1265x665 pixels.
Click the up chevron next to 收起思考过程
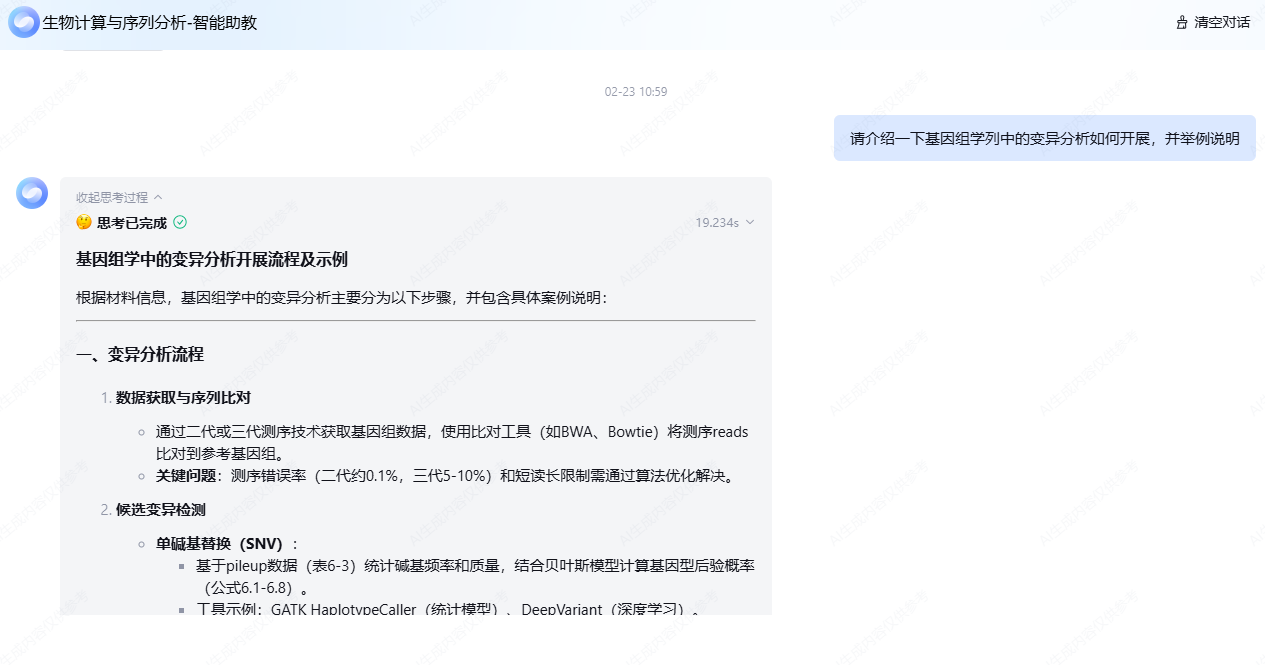click(x=158, y=197)
